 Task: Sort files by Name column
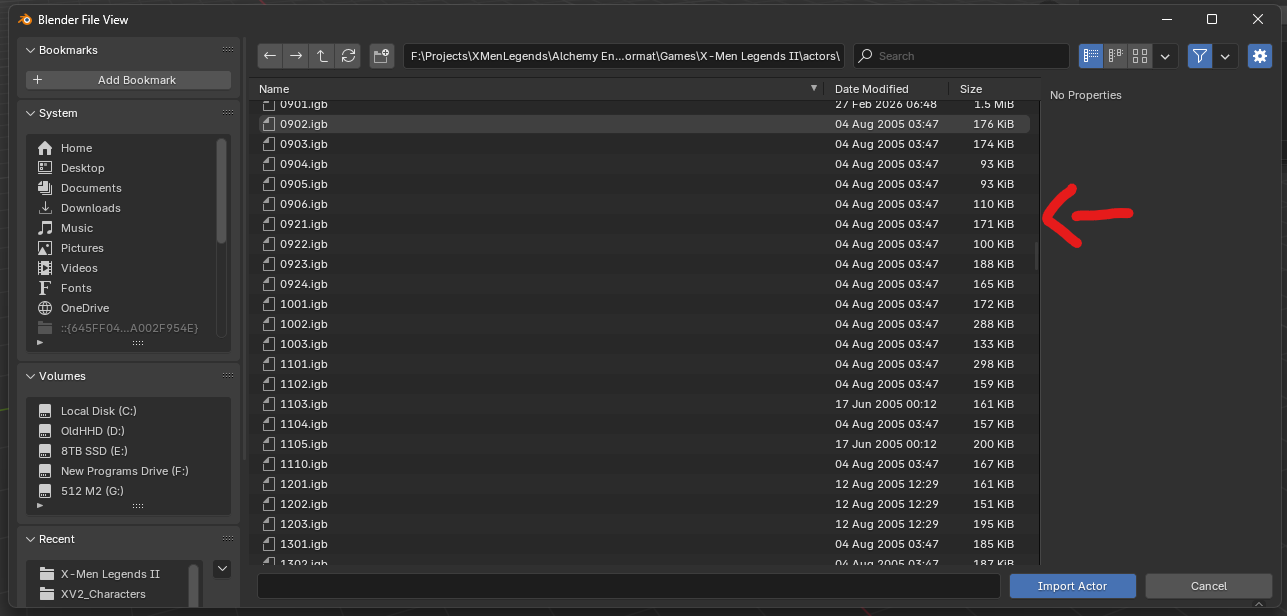[538, 89]
